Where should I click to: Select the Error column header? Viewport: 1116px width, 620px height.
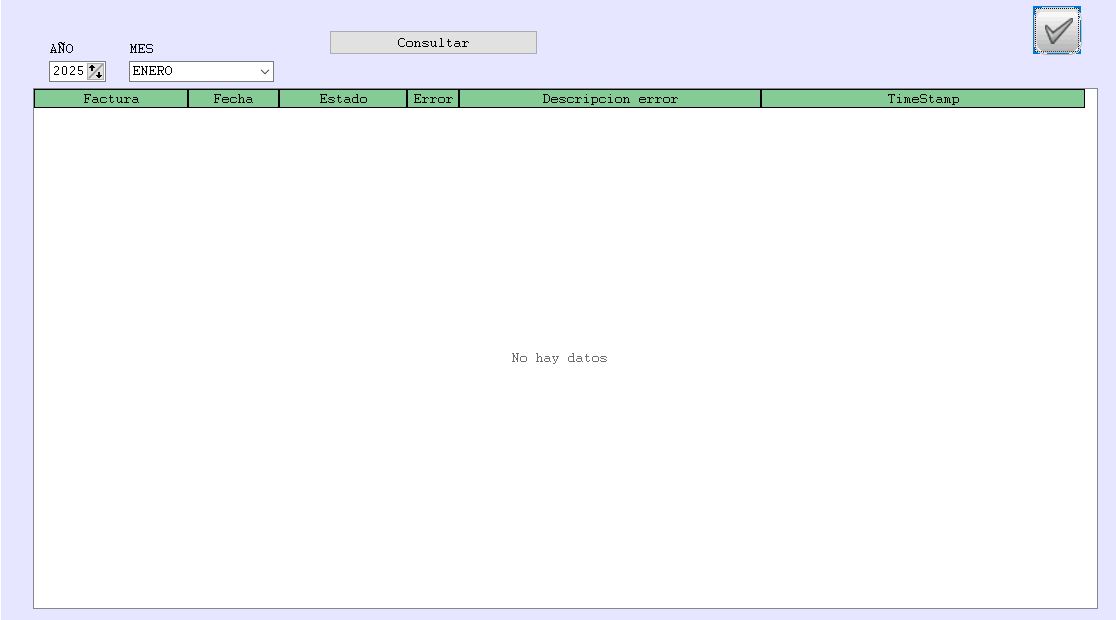433,99
